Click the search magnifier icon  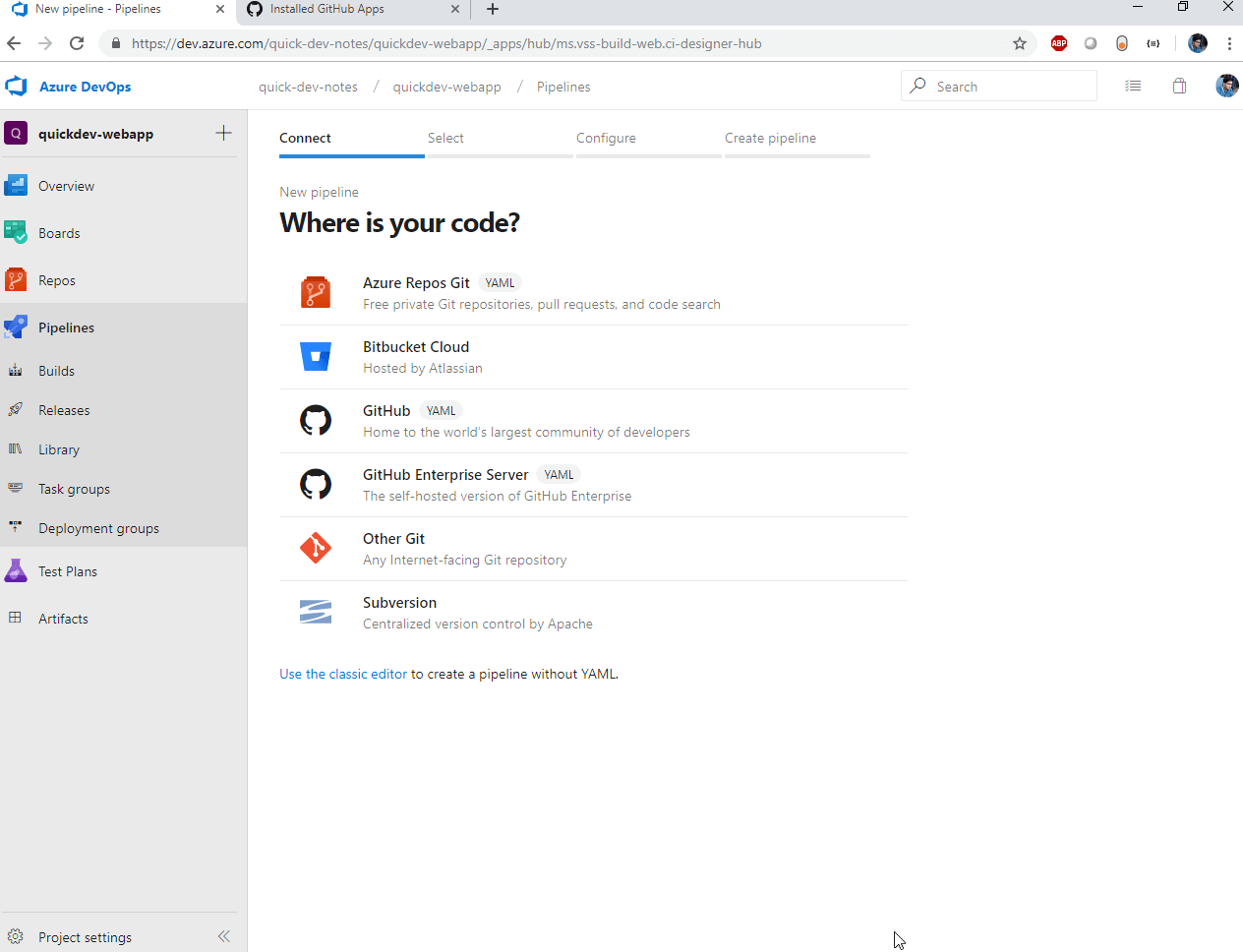click(917, 86)
